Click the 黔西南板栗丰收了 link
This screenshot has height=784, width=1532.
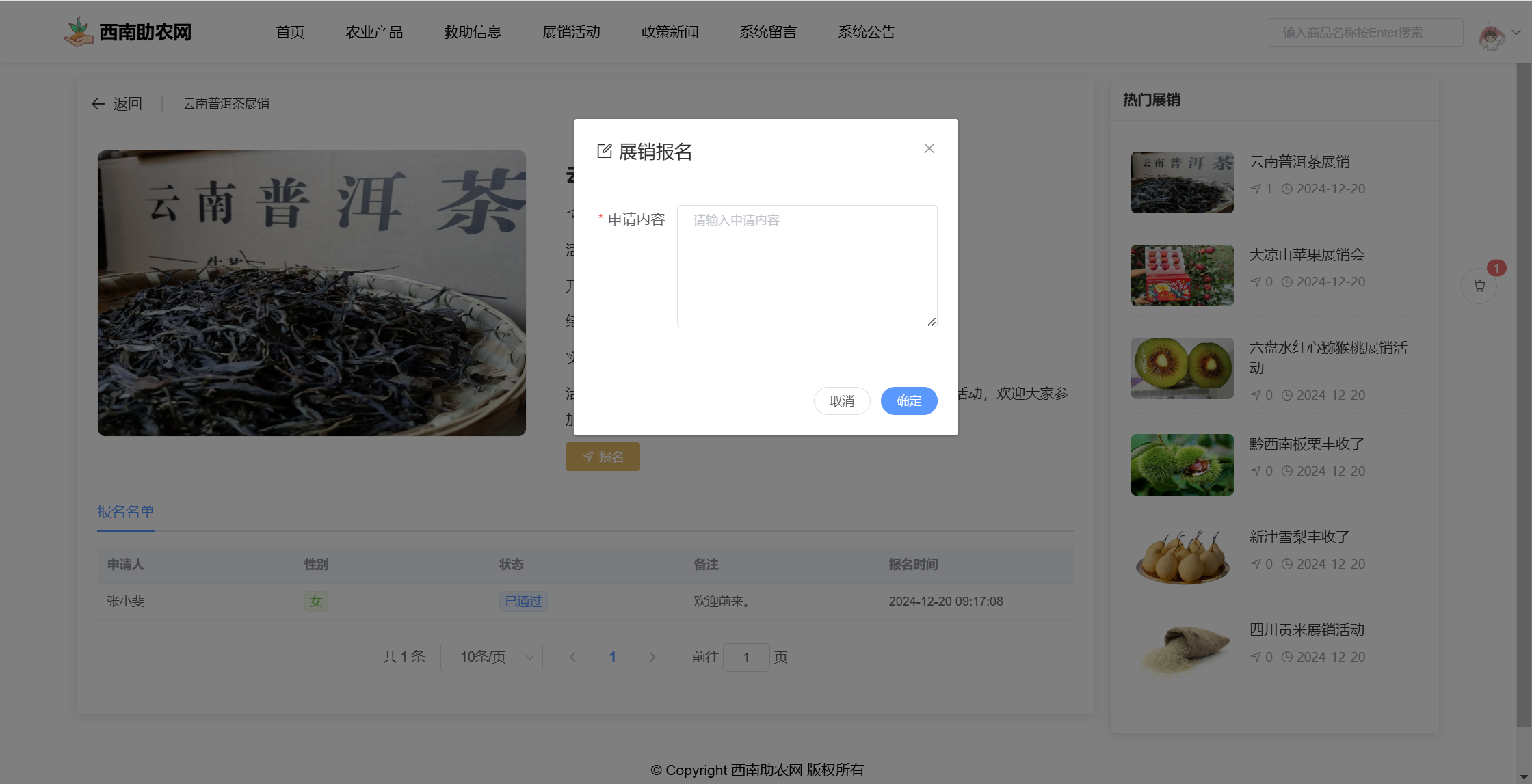click(x=1306, y=444)
